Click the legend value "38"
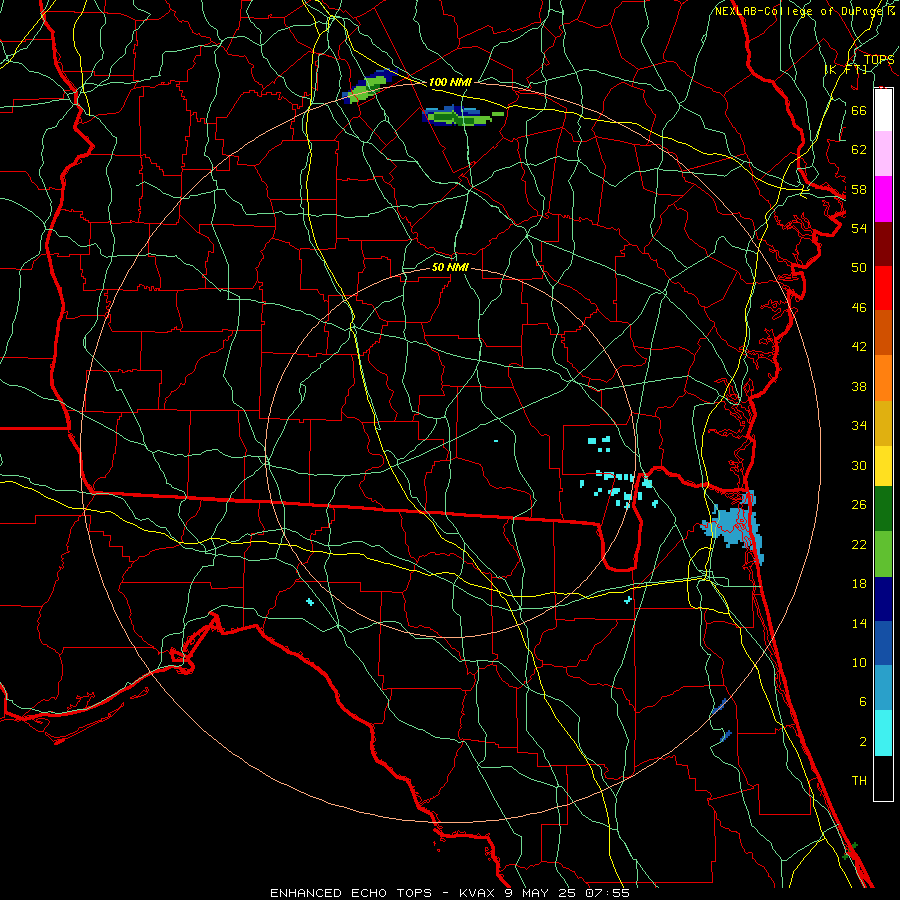Viewport: 900px width, 900px height. pyautogui.click(x=859, y=386)
